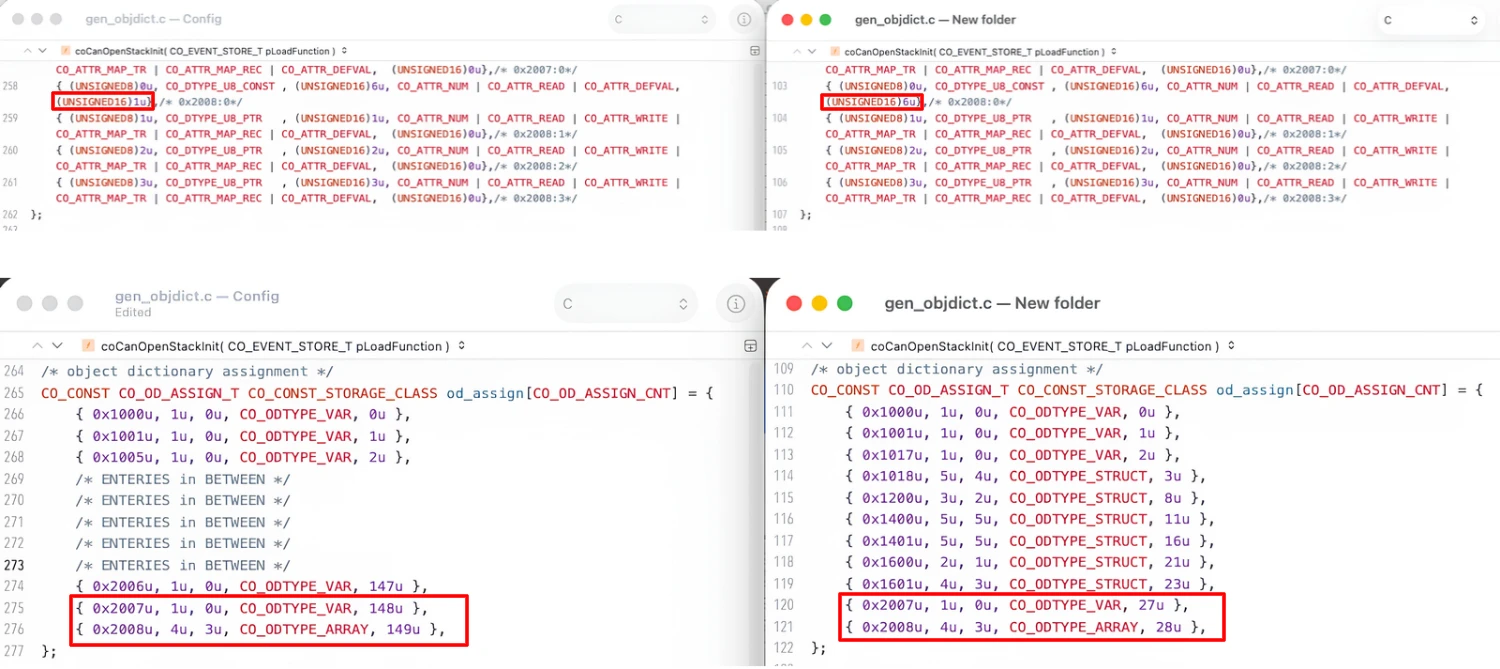Jump to next item in Edited Config window
This screenshot has width=1500, height=669.
pos(58,346)
